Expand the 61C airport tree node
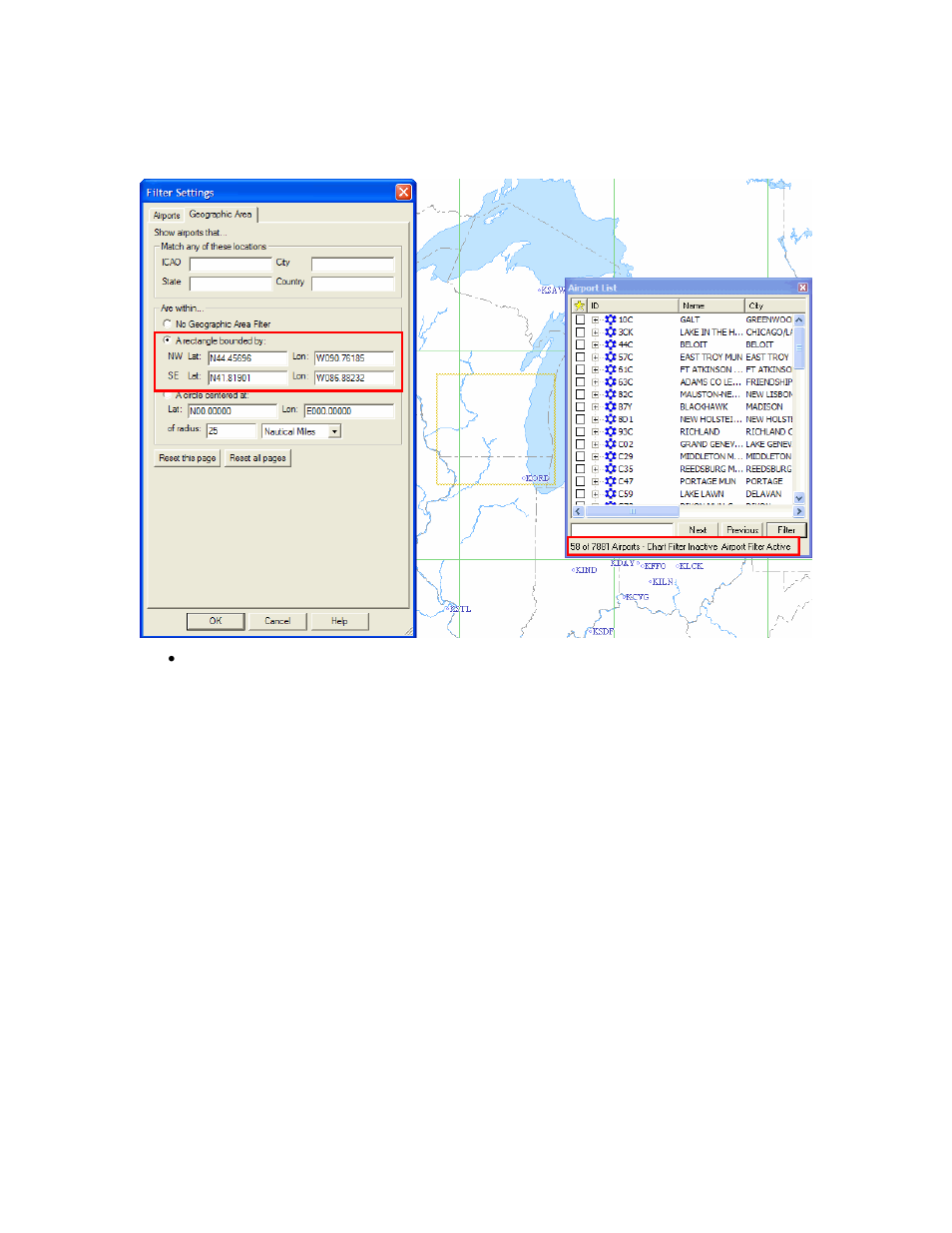This screenshot has height=1233, width=952. (596, 369)
